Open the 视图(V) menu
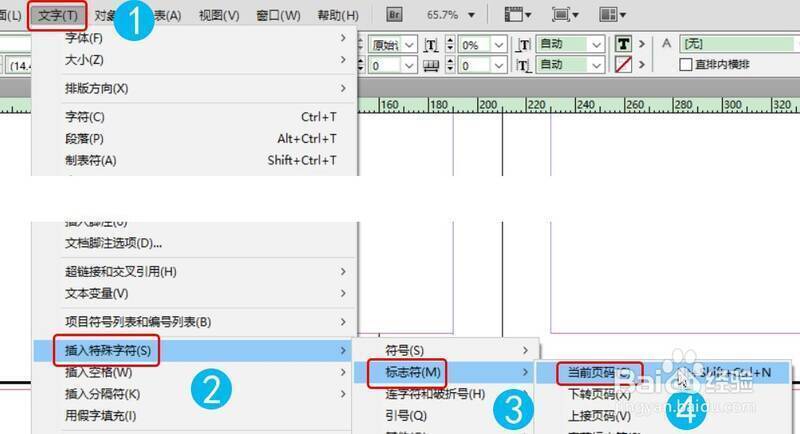 click(219, 15)
